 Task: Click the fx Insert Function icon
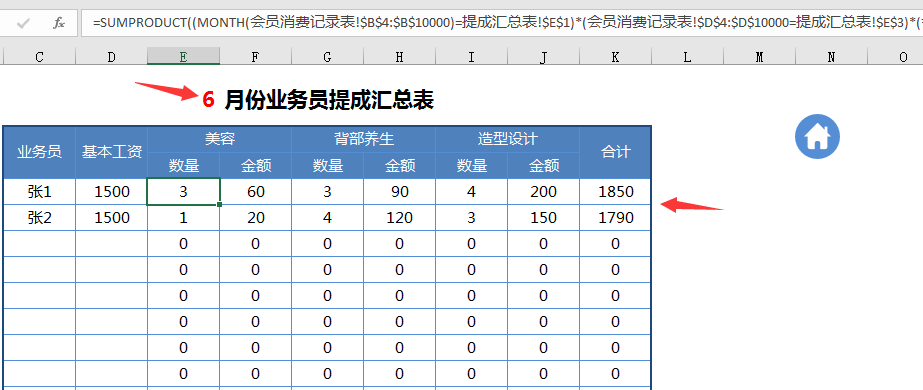pyautogui.click(x=58, y=24)
